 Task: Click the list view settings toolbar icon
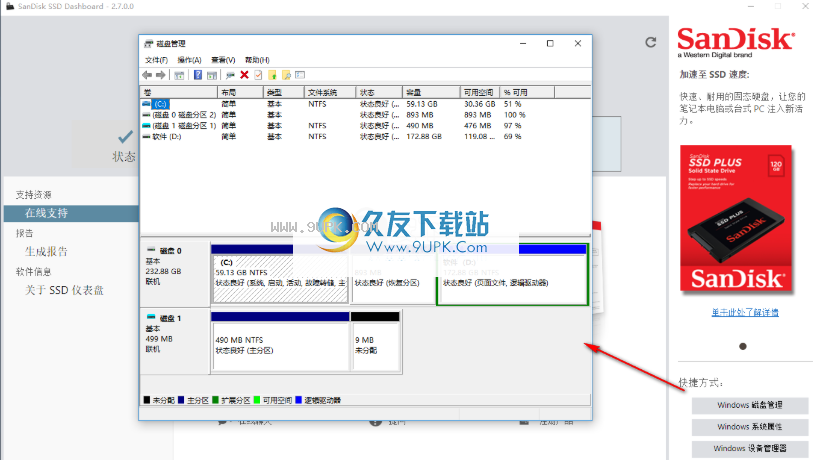pos(300,75)
